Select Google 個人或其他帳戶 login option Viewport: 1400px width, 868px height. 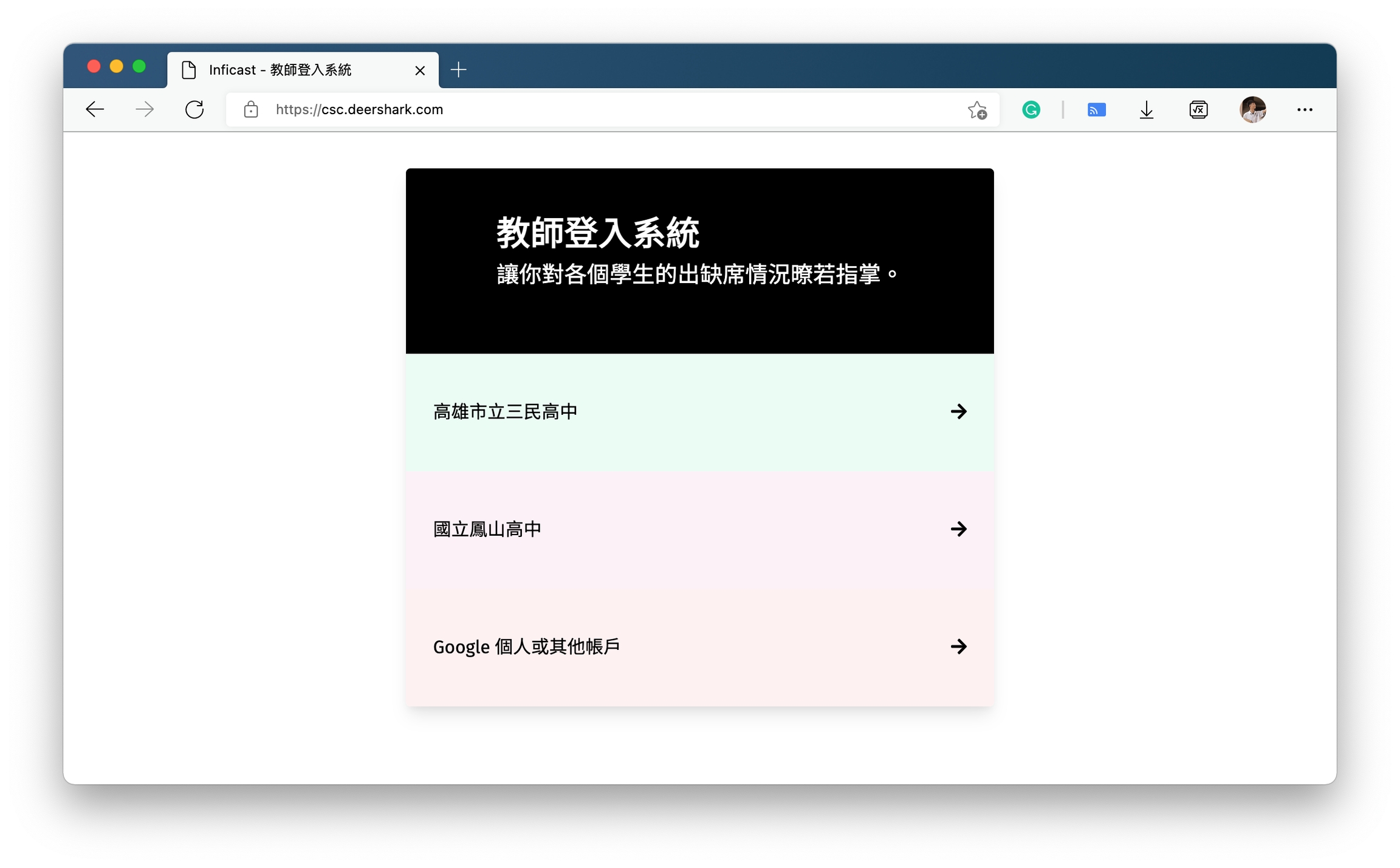699,647
